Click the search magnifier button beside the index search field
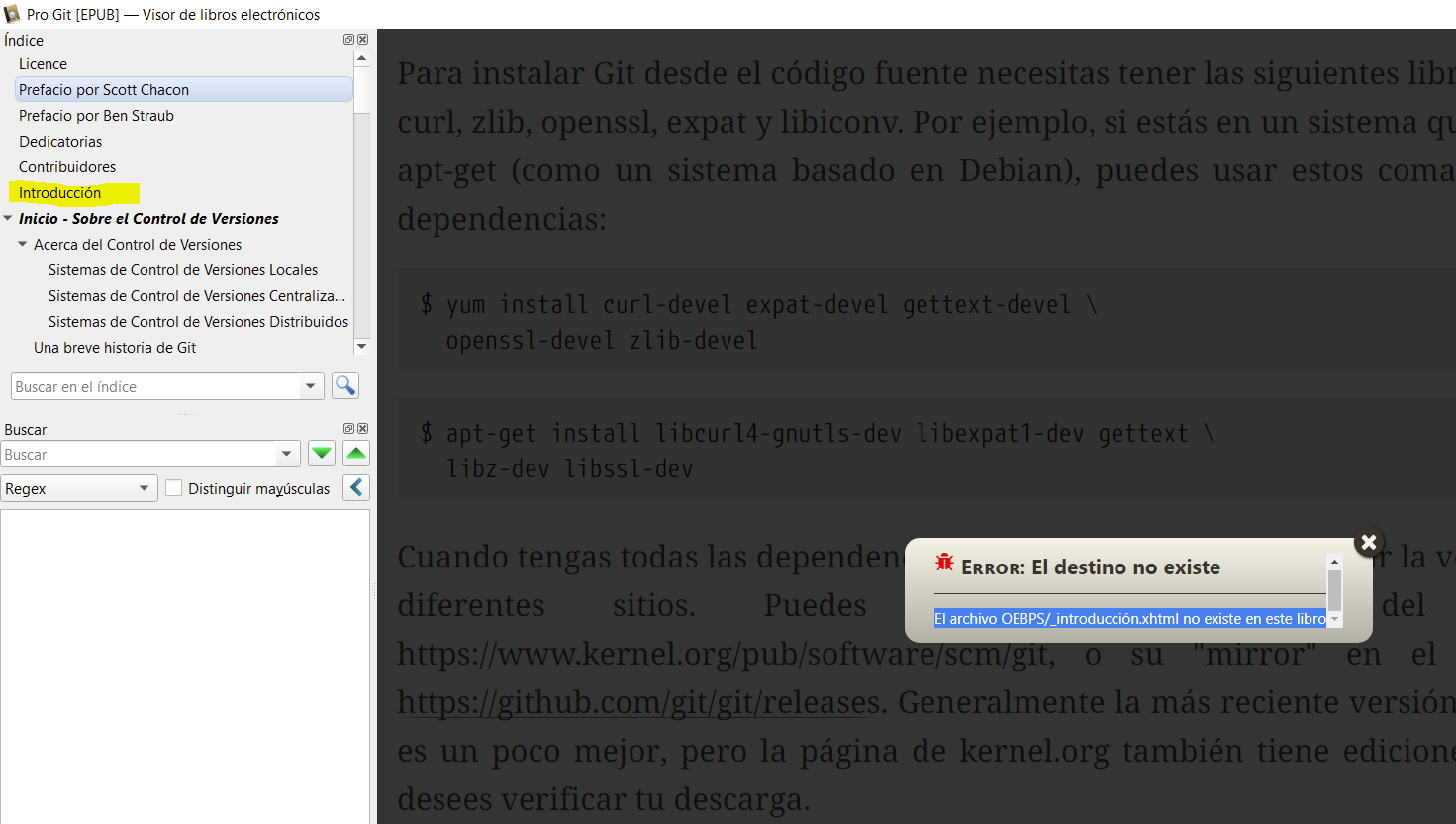This screenshot has height=824, width=1456. click(x=345, y=386)
